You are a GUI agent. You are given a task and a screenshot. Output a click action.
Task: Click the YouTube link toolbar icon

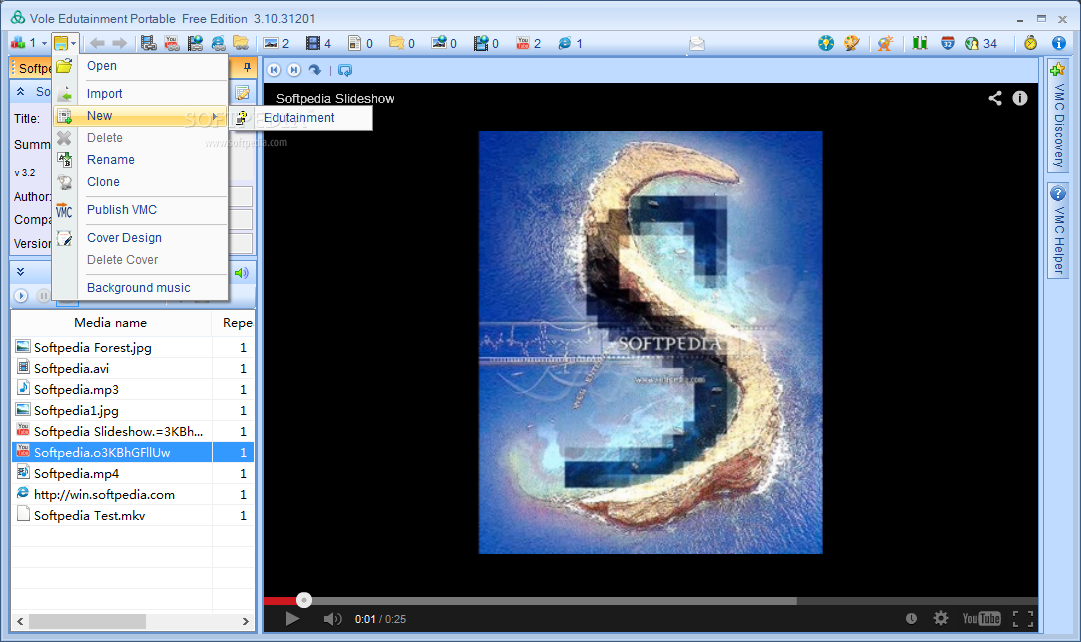tap(172, 43)
